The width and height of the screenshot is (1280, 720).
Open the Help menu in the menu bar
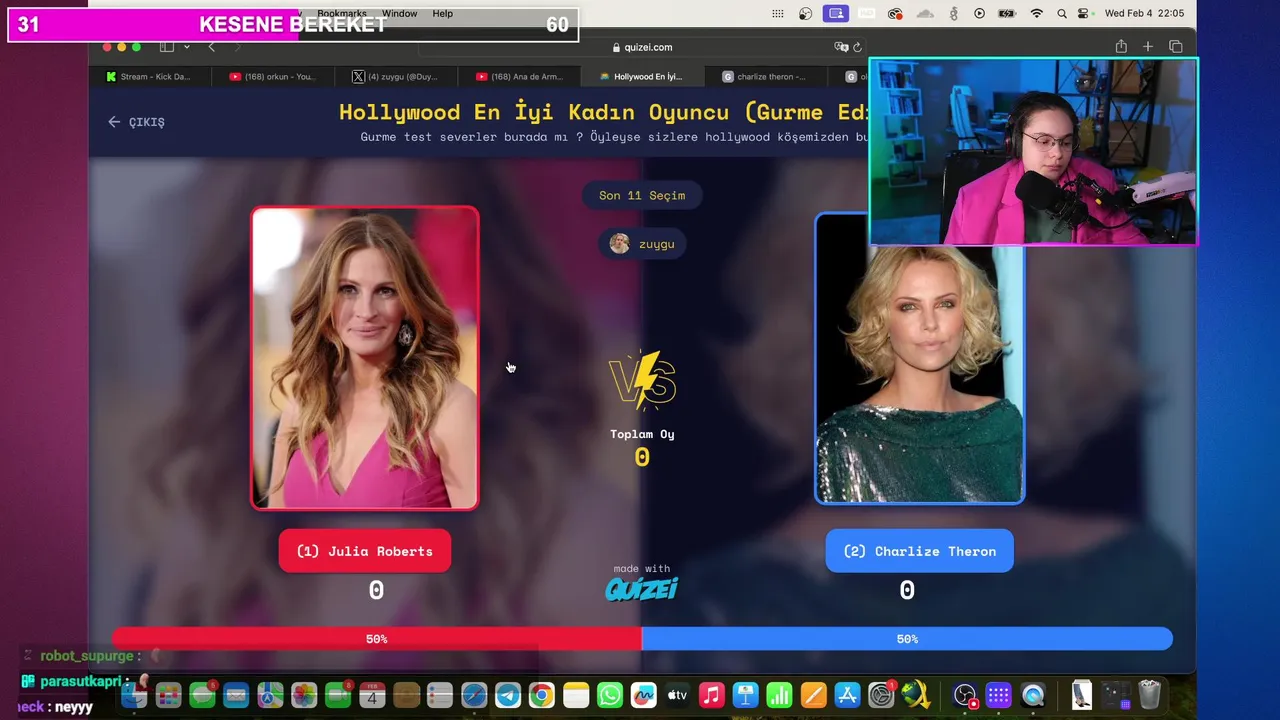(442, 13)
